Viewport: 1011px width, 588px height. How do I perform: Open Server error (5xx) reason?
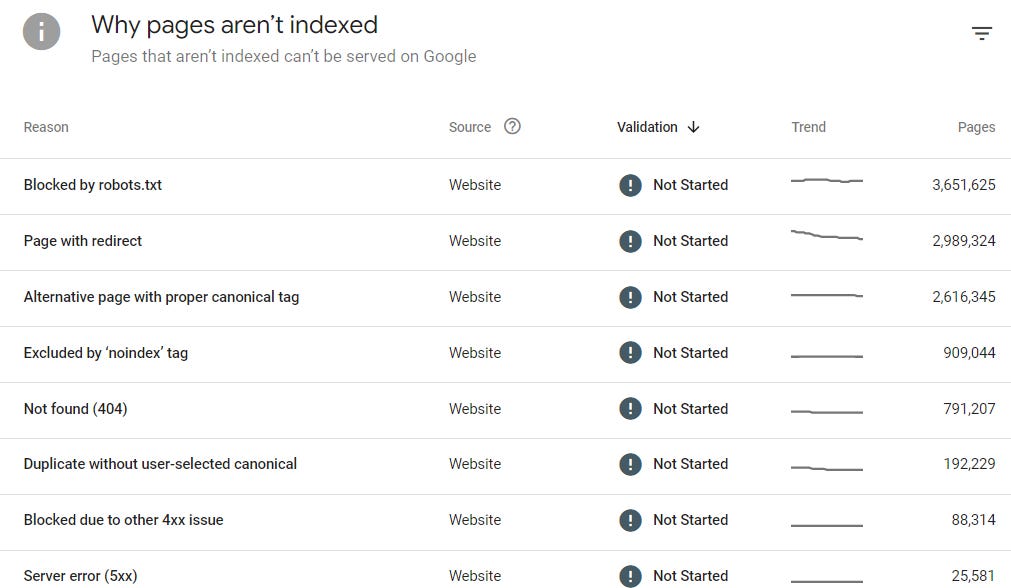click(81, 576)
